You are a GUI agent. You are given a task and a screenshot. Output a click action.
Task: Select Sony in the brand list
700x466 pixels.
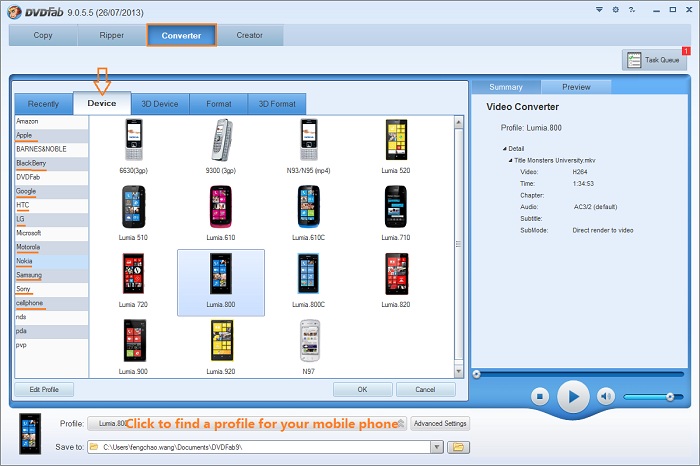coord(51,289)
